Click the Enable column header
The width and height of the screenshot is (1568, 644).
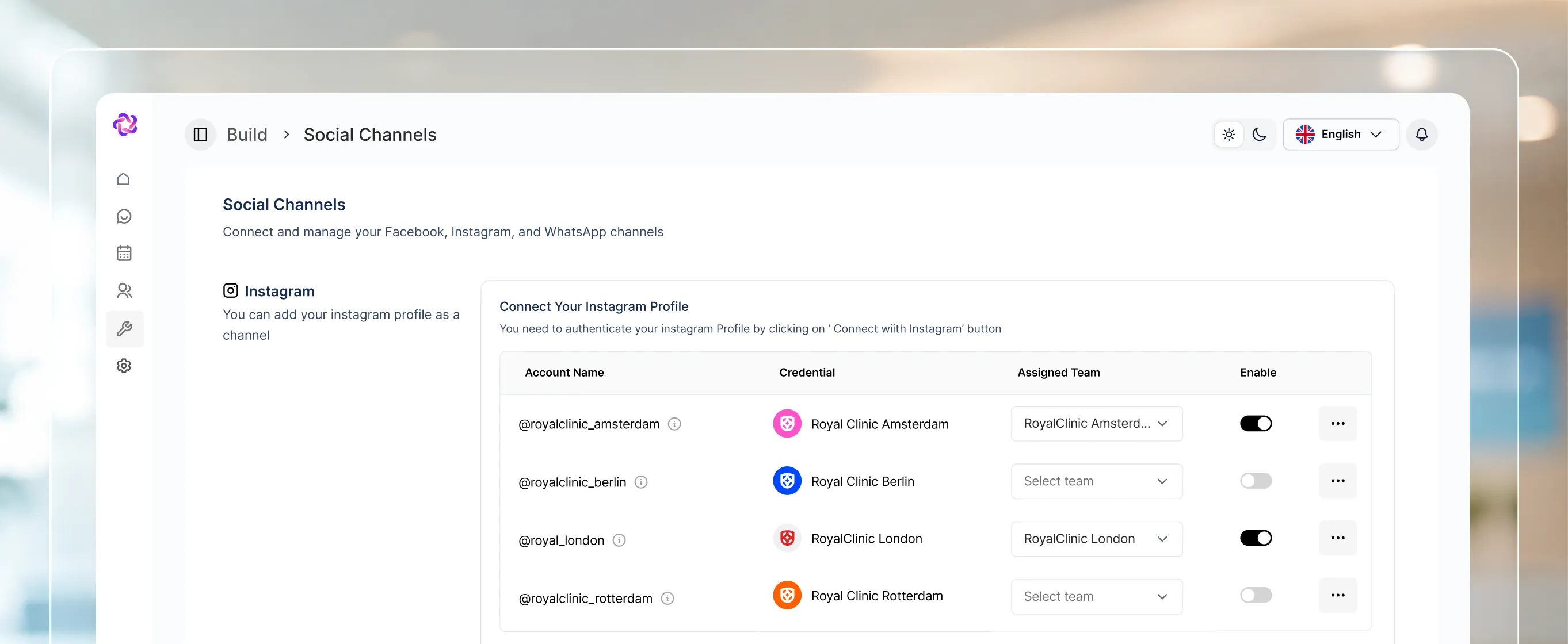tap(1258, 372)
